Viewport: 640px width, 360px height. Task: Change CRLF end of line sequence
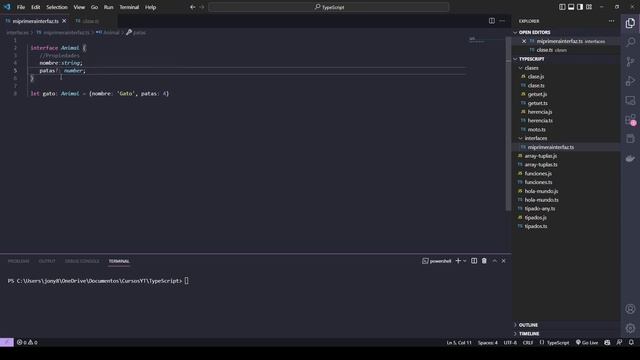528,342
